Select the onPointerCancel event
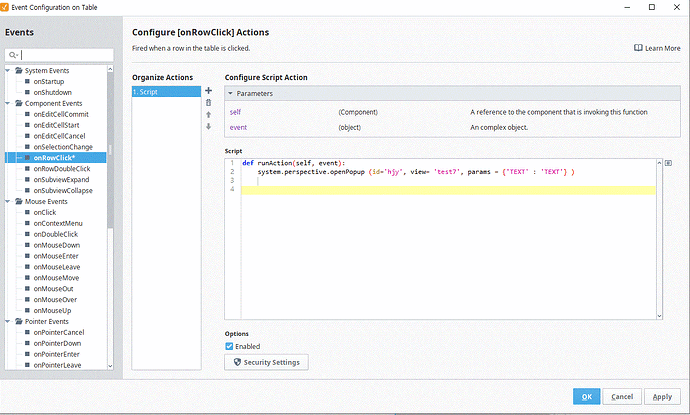 pos(59,332)
